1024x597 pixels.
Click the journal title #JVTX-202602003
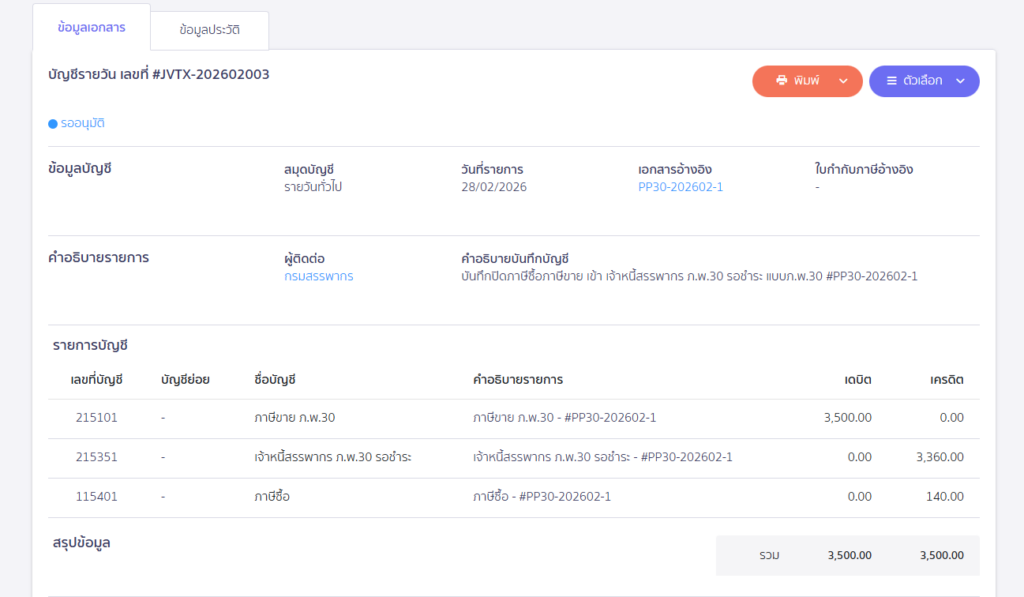159,74
